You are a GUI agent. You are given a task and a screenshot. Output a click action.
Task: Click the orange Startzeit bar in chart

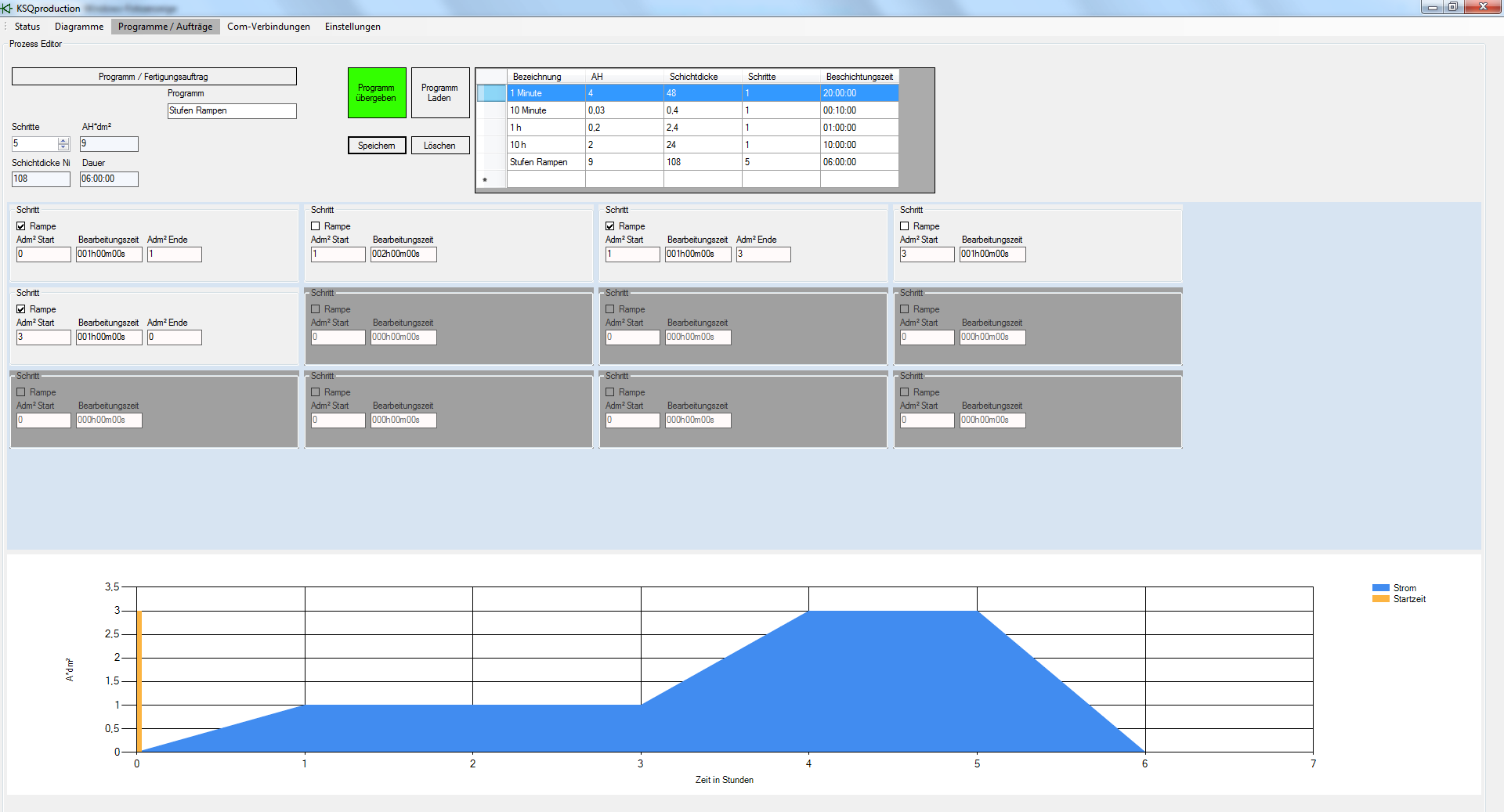click(139, 681)
